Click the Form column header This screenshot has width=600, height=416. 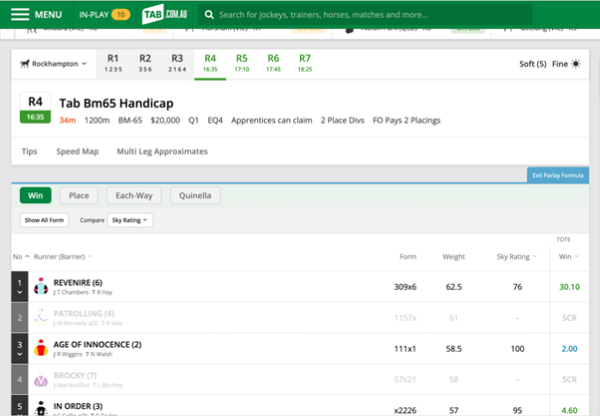[x=408, y=256]
